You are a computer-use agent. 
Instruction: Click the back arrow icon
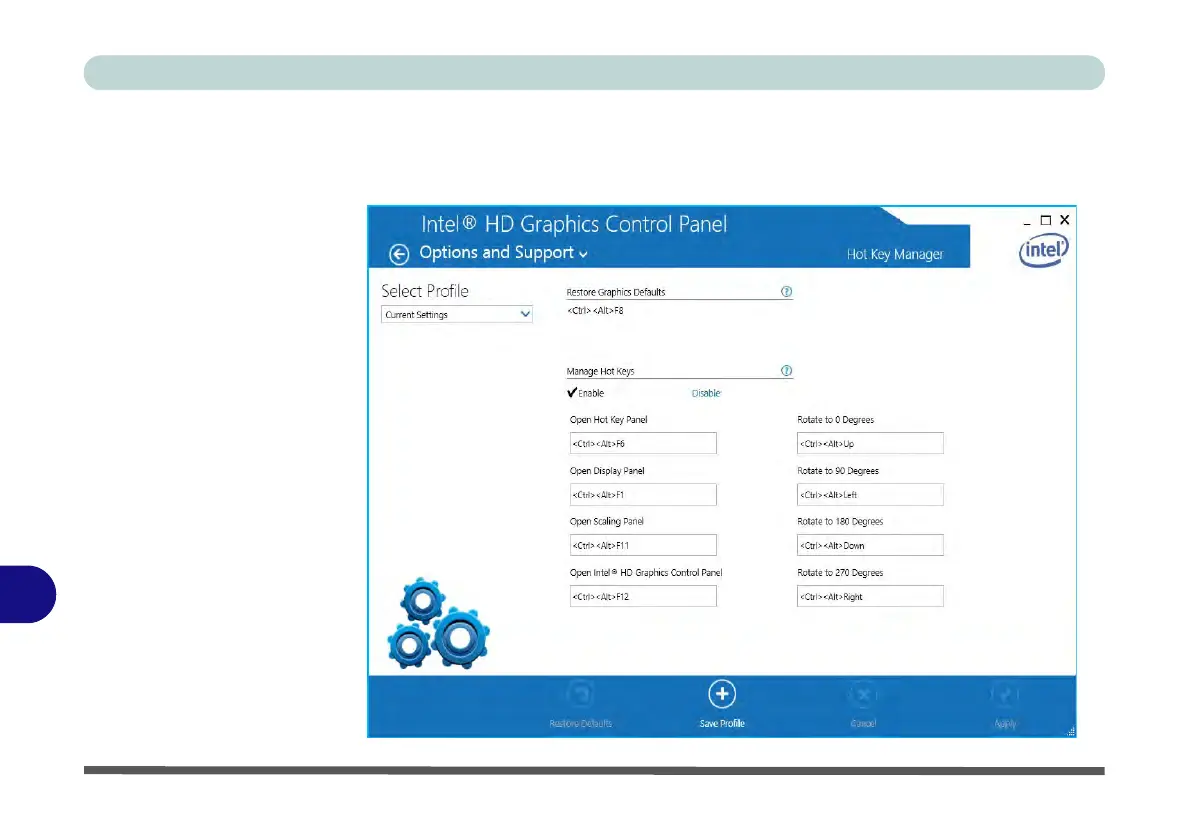click(x=399, y=254)
